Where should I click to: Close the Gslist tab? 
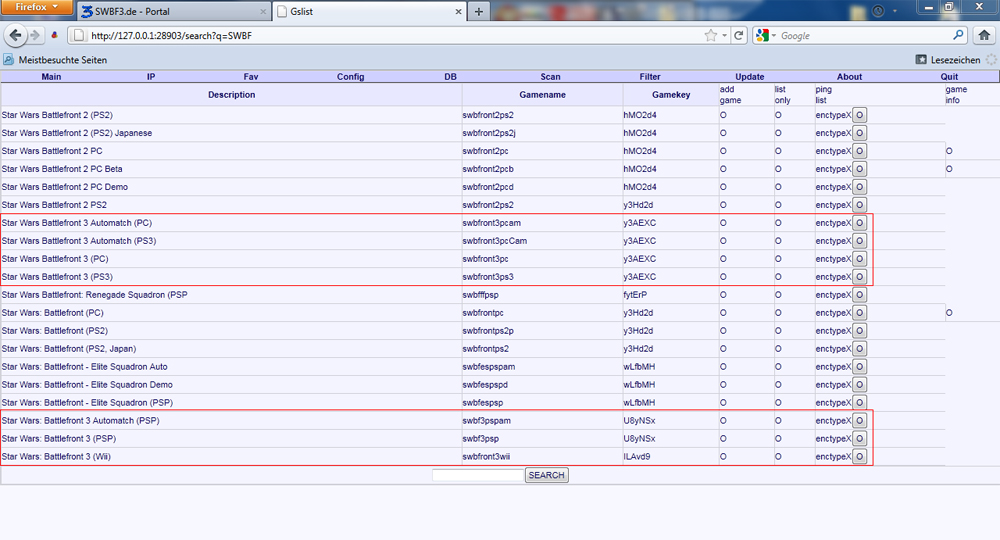(458, 11)
